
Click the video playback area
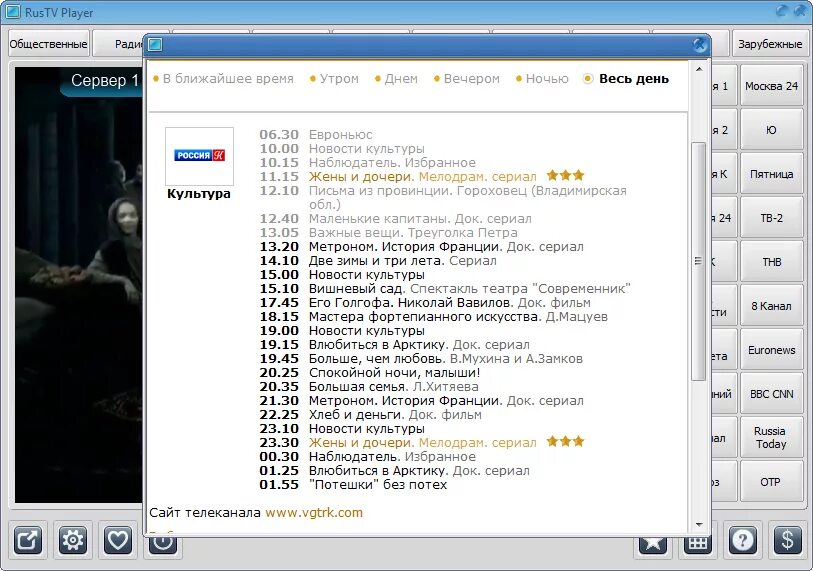click(x=79, y=285)
